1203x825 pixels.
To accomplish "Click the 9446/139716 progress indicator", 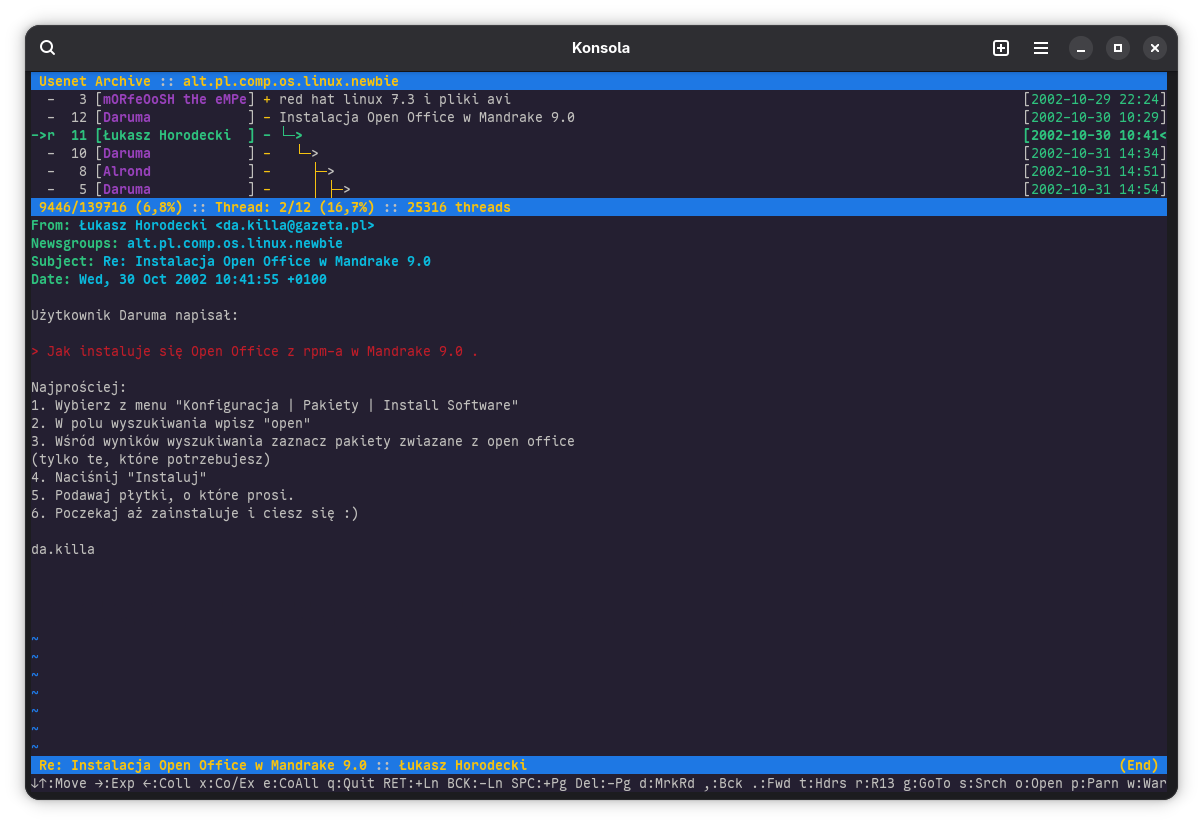I will point(85,207).
